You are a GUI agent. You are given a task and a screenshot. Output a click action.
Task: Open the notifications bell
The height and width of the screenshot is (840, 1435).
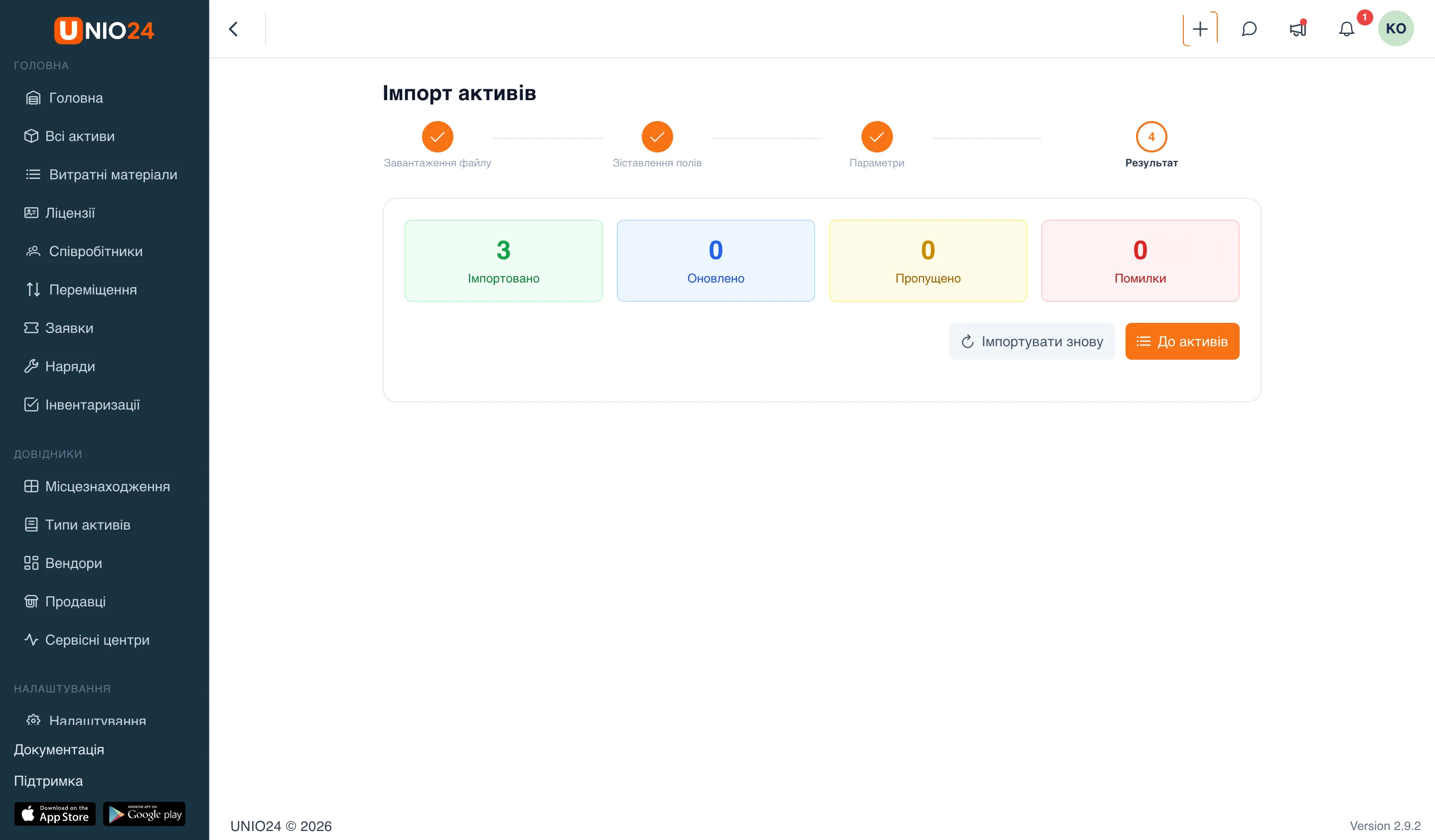click(x=1346, y=28)
